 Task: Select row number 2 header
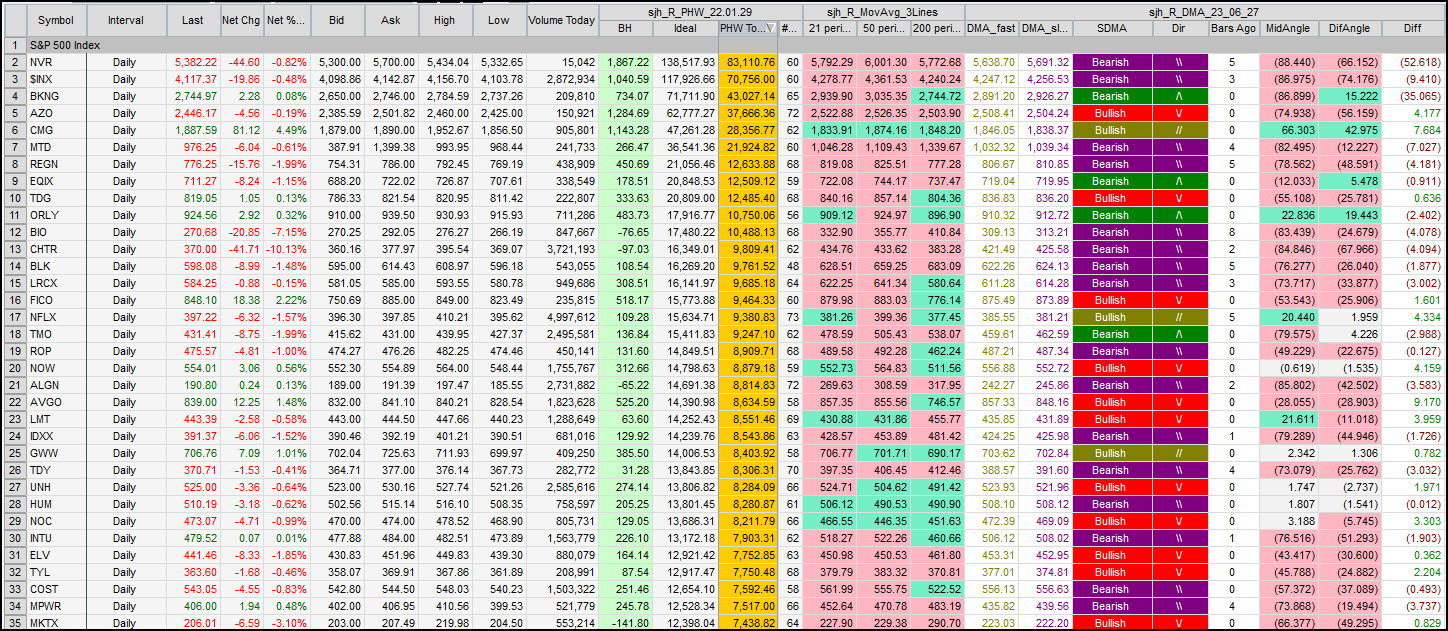[15, 62]
